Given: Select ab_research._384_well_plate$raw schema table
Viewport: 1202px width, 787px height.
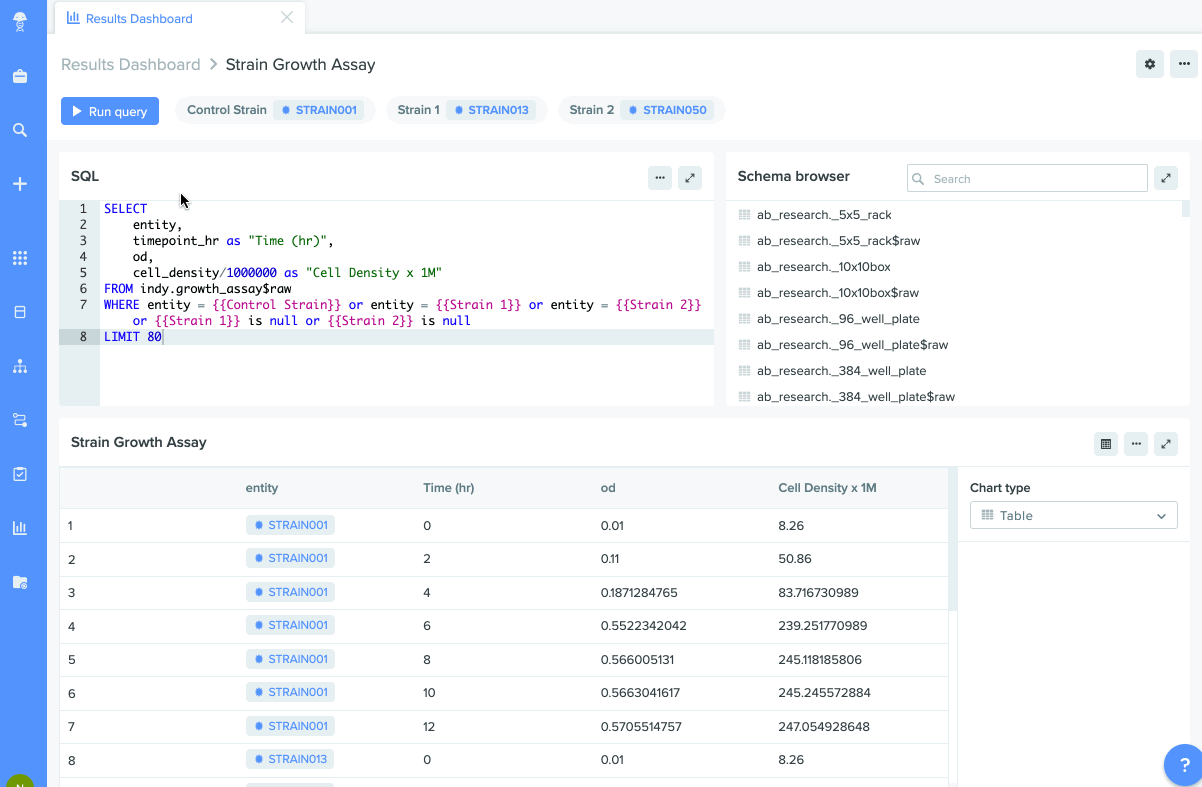Looking at the screenshot, I should (x=856, y=397).
